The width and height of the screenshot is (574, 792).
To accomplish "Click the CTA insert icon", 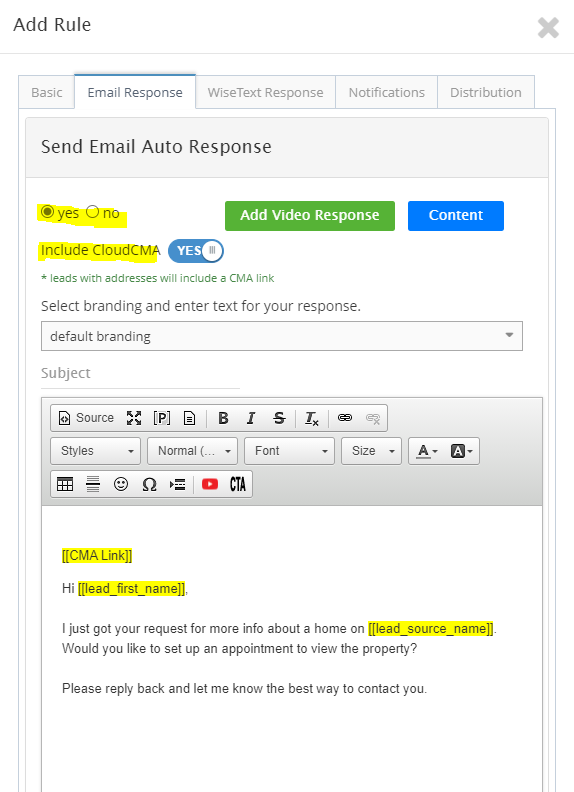I will [x=237, y=484].
